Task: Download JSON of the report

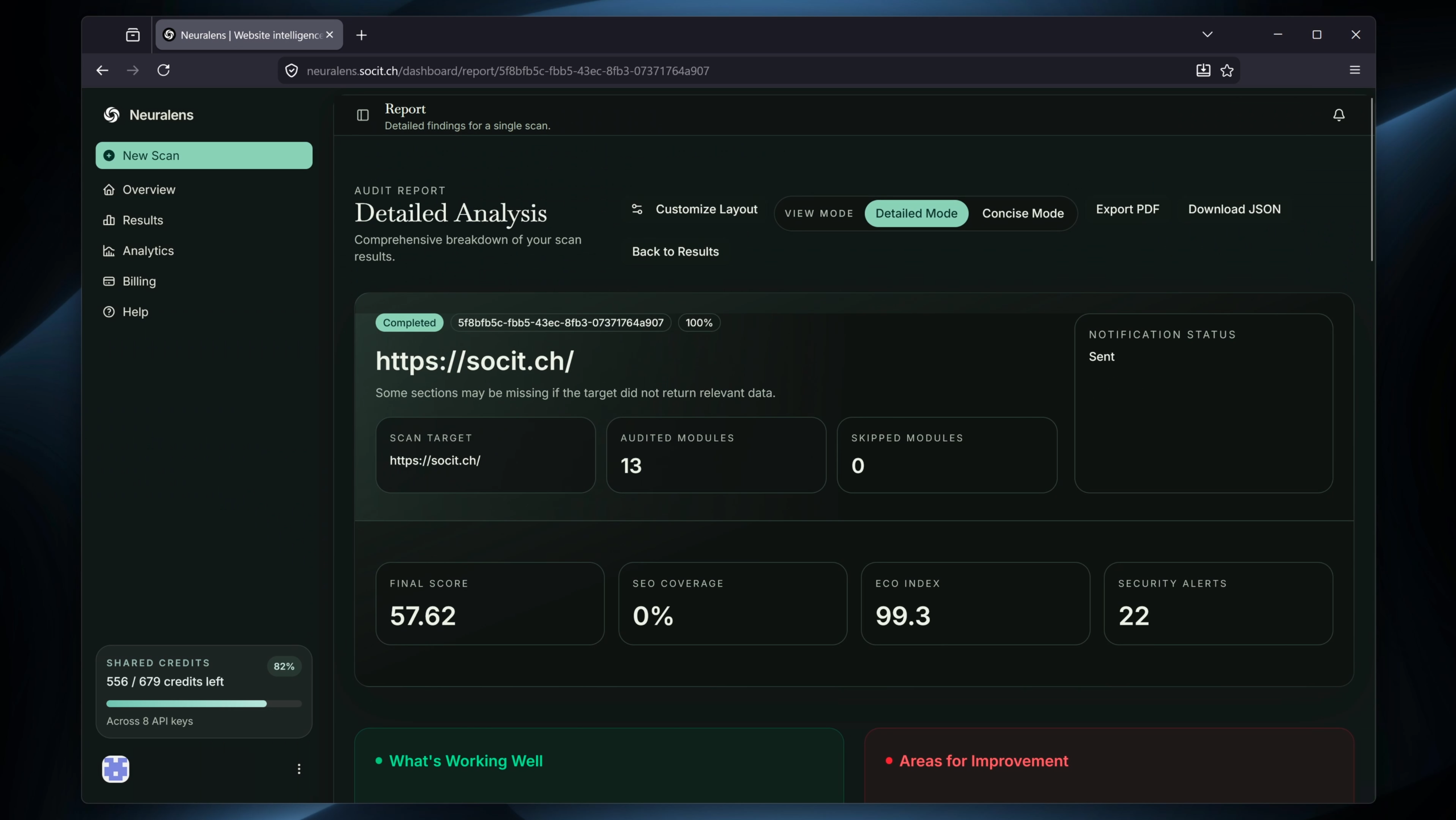Action: tap(1234, 209)
